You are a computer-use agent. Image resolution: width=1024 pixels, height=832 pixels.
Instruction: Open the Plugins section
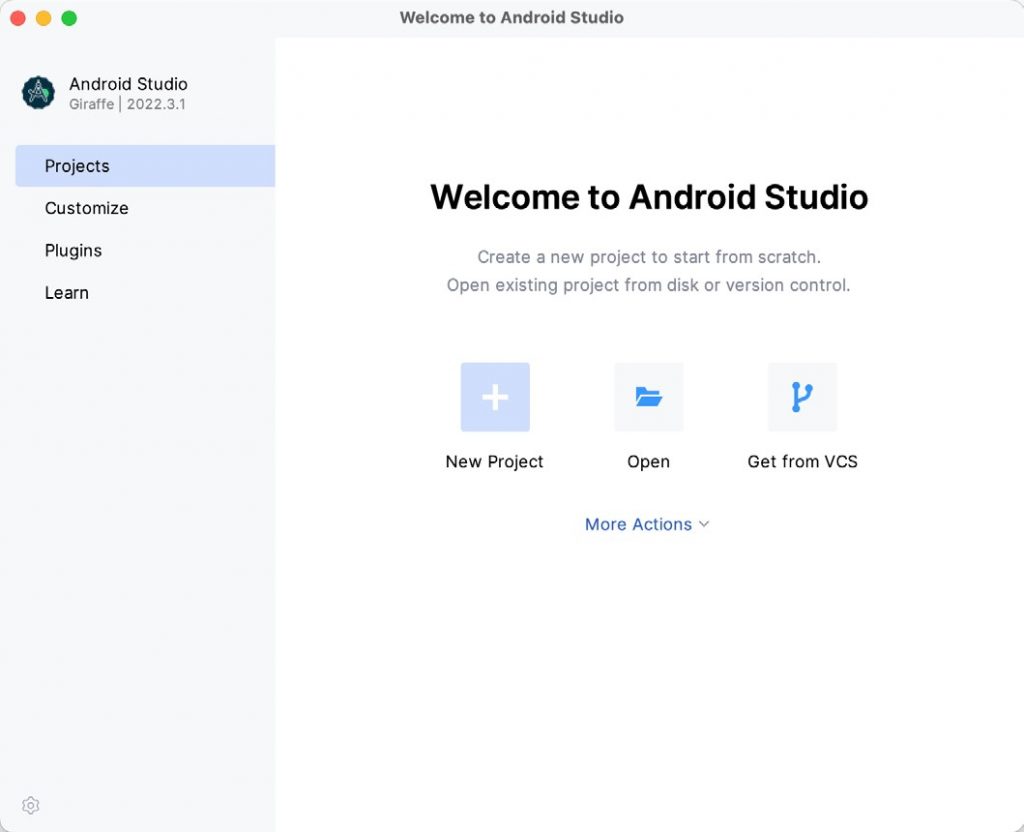73,250
